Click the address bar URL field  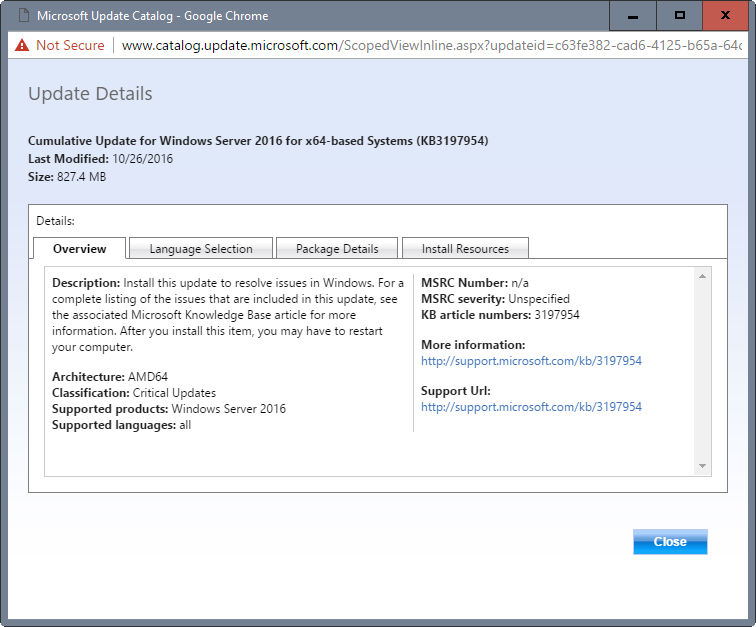(x=432, y=45)
